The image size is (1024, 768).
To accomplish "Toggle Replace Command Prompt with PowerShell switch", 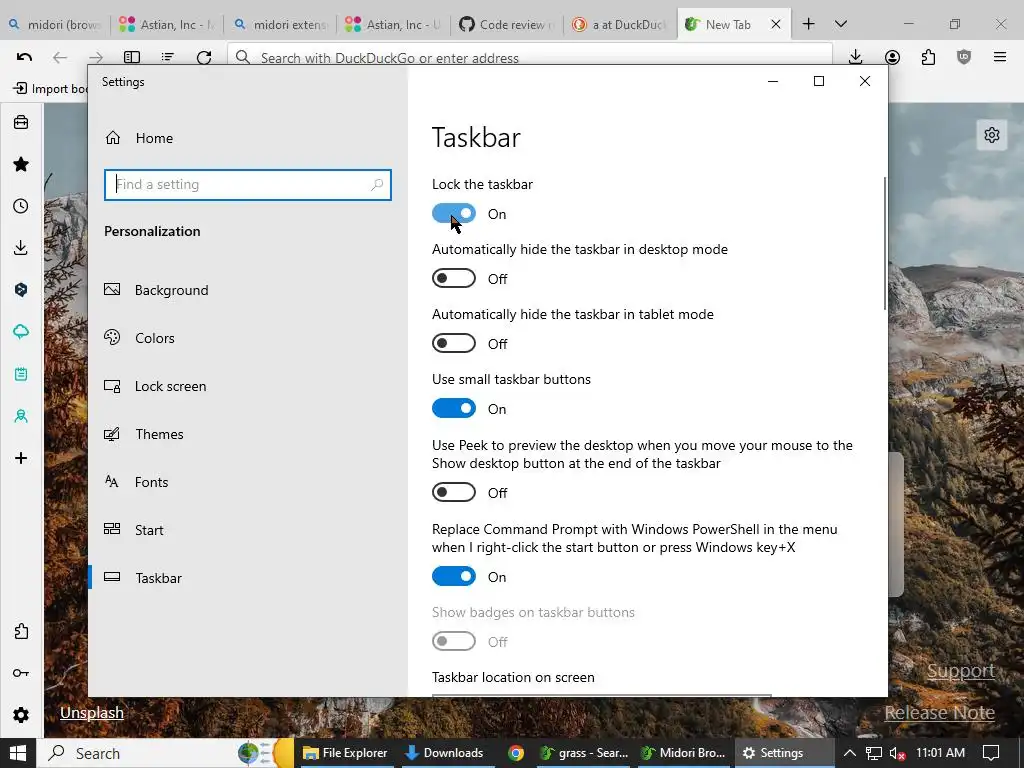I will pos(454,576).
